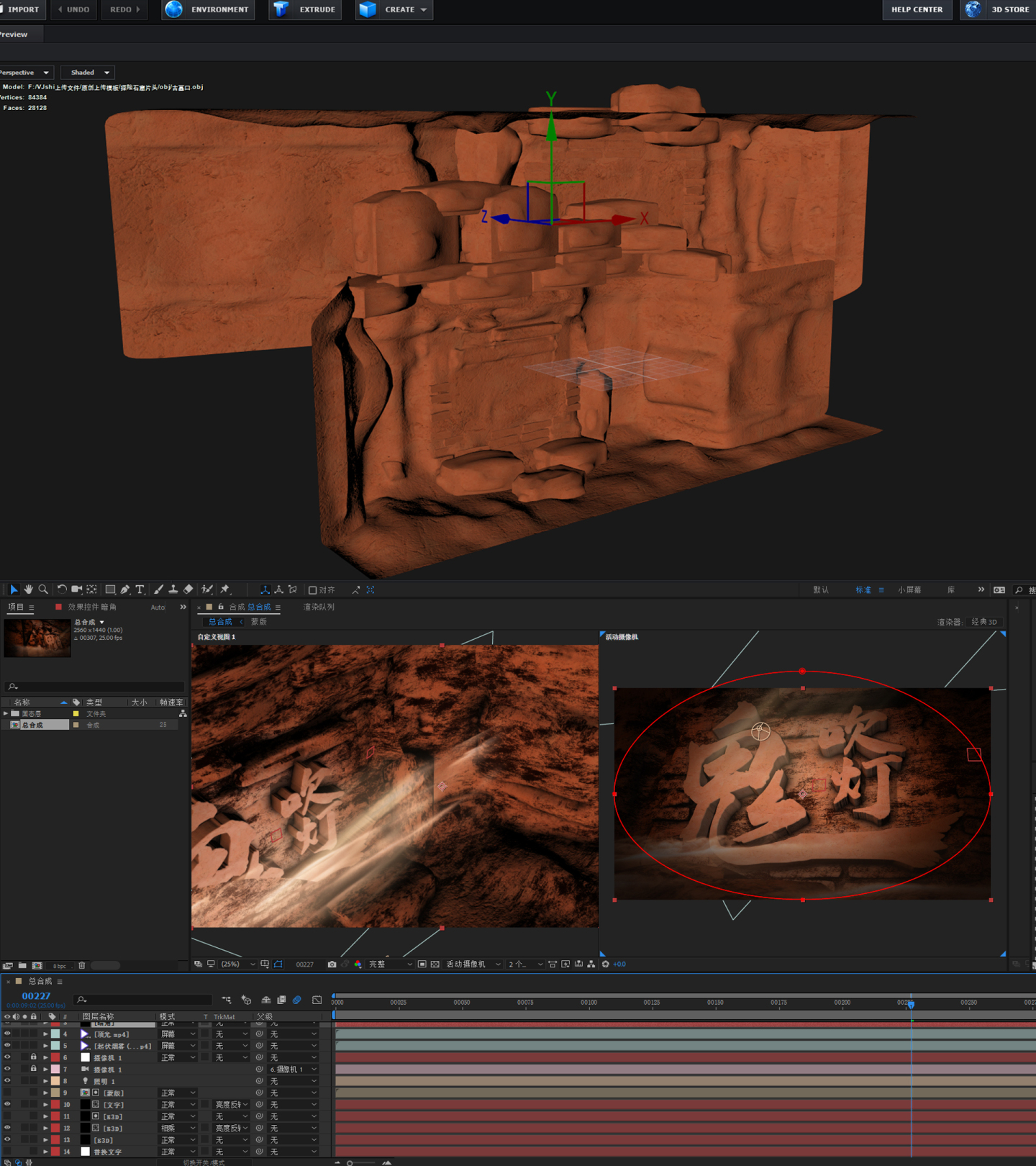Select the 蒙版 breadcrumb tab

[259, 622]
